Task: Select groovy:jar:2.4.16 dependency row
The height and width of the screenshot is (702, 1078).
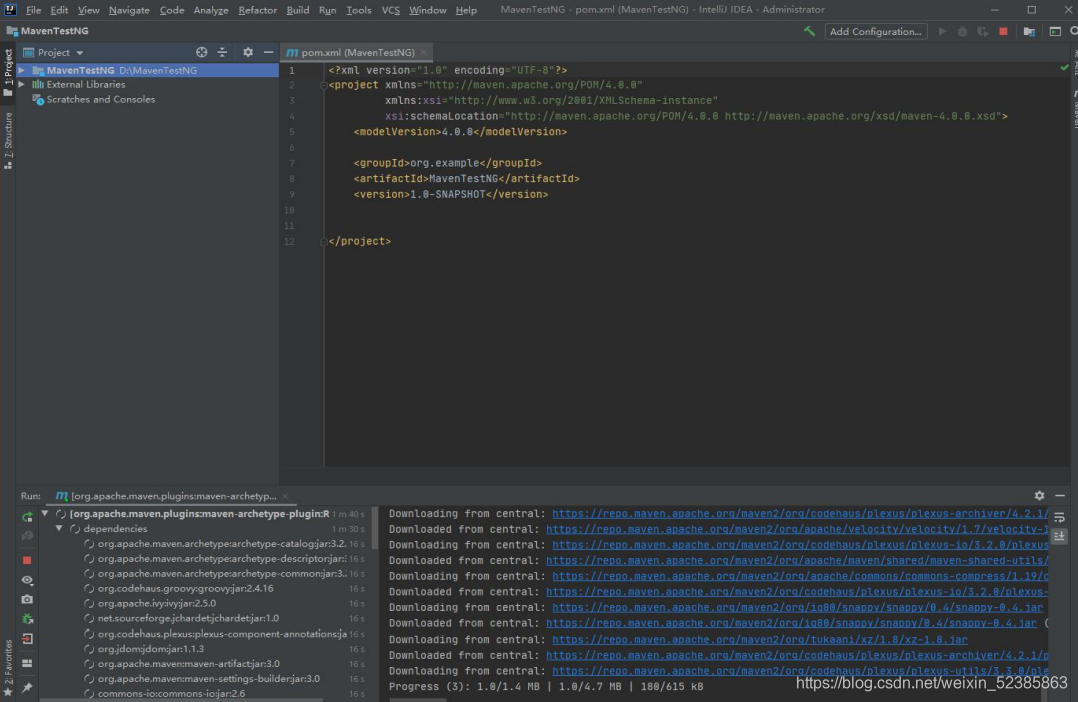Action: tap(186, 589)
